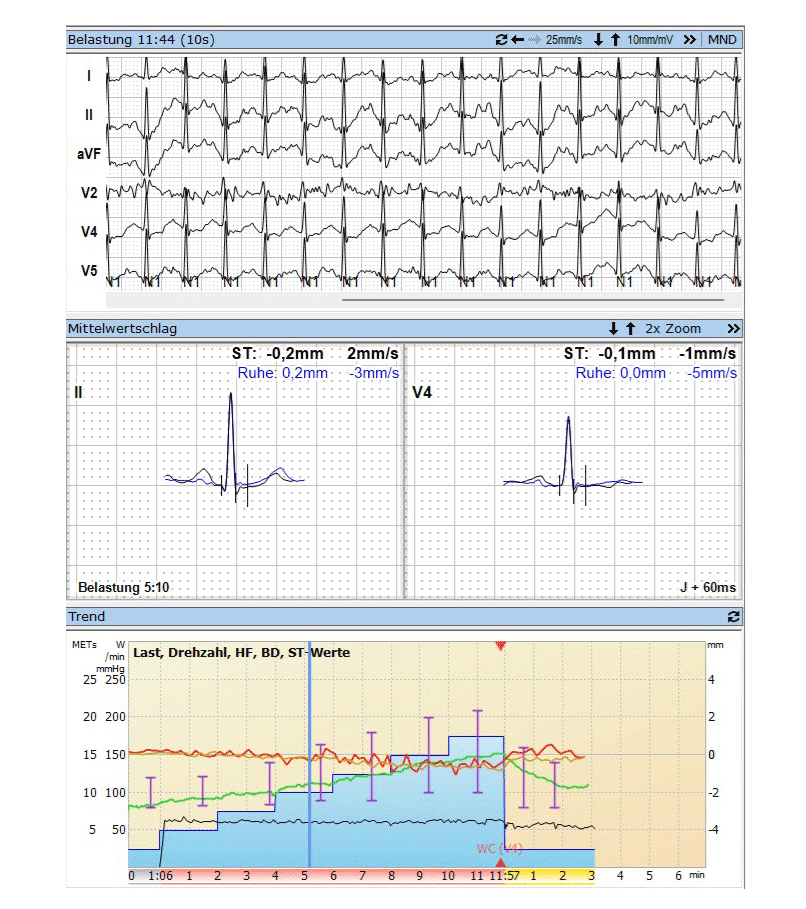Increase ECG amplitude with the up arrow
This screenshot has width=806, height=909.
(615, 40)
